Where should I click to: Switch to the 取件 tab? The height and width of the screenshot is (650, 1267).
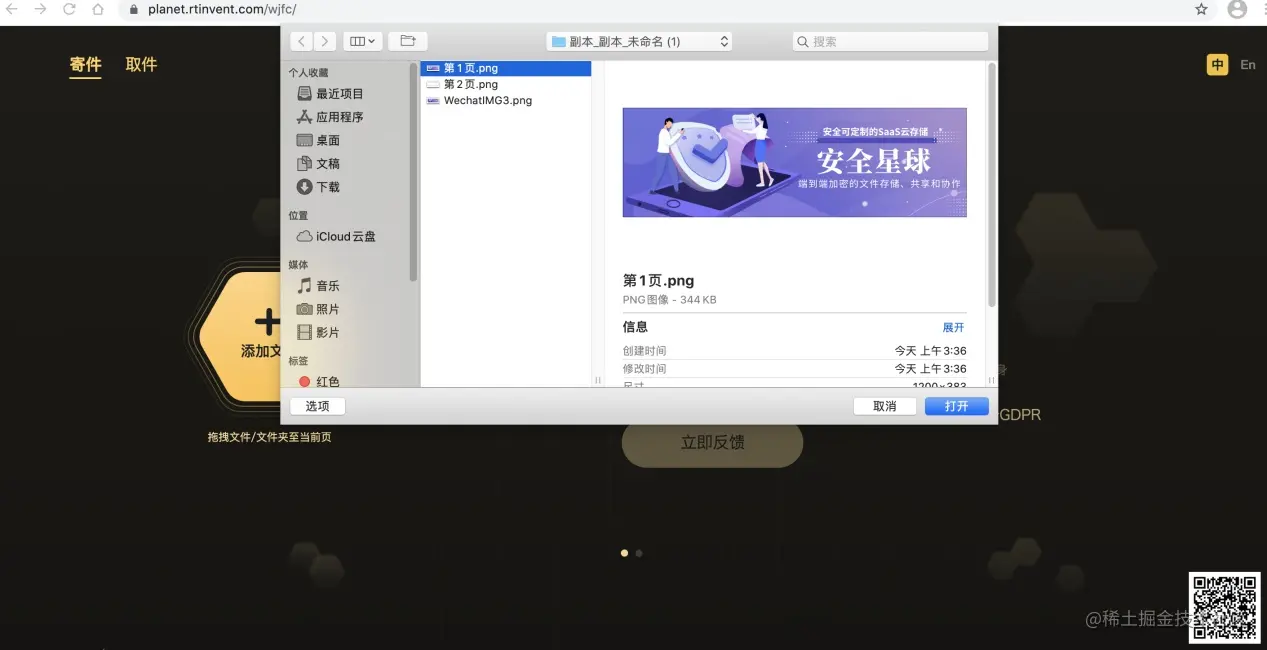(141, 64)
